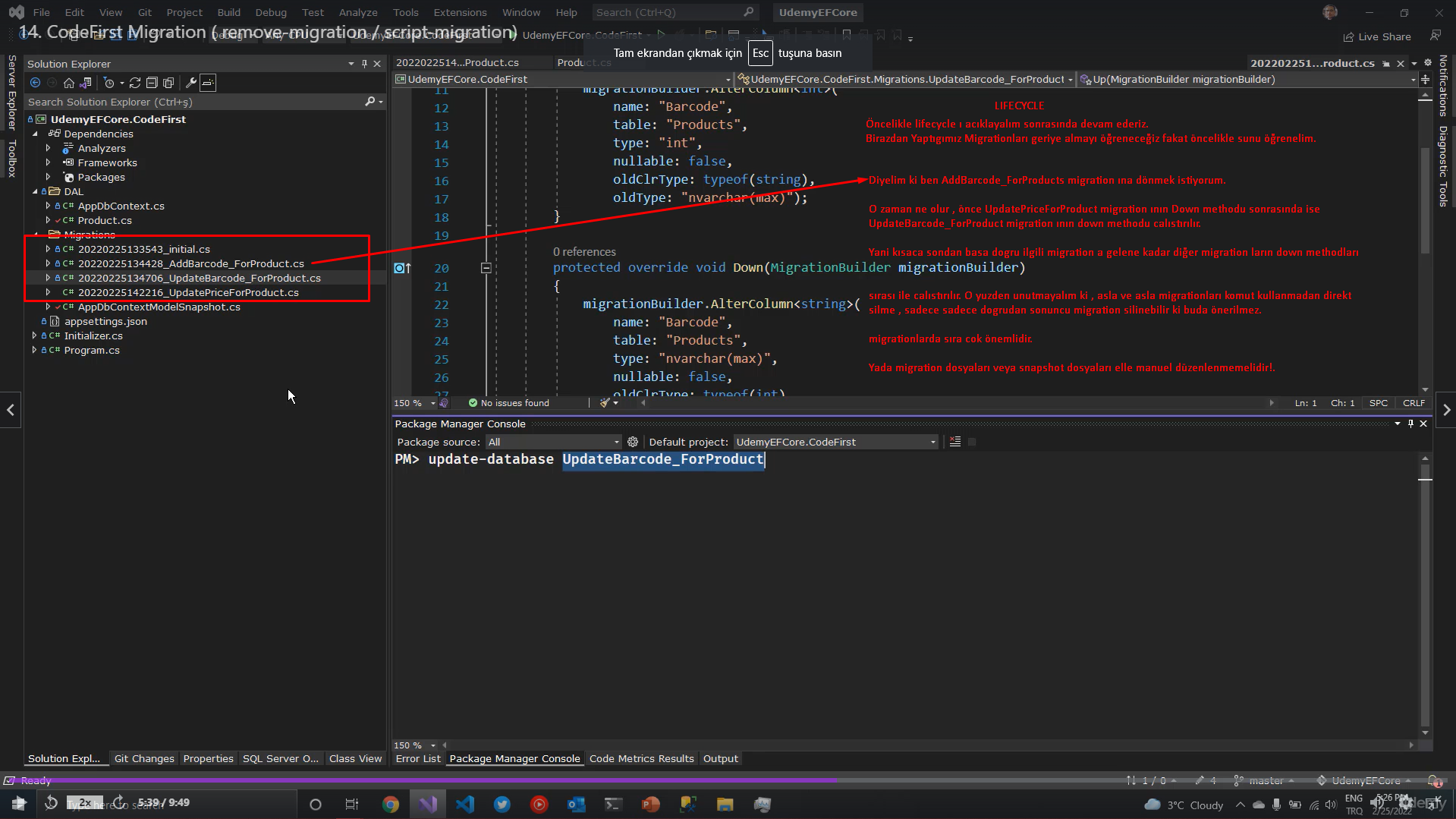Start debugging with the green Run arrow
Viewport: 1456px width, 819px height.
point(662,33)
